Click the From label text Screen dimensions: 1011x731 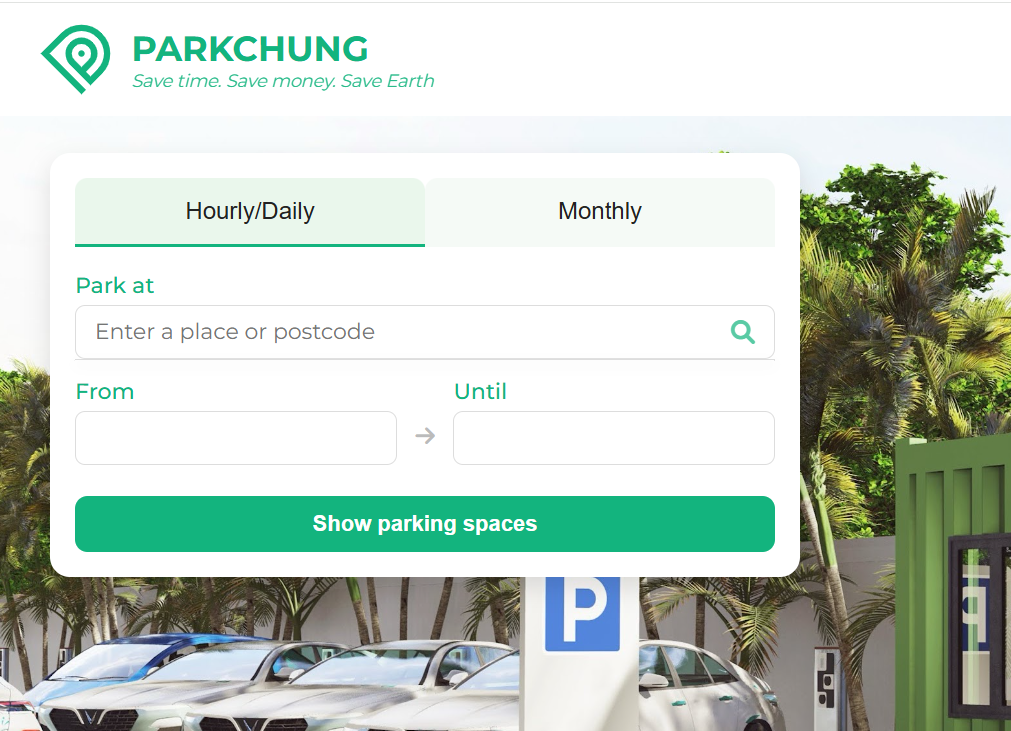click(x=105, y=391)
